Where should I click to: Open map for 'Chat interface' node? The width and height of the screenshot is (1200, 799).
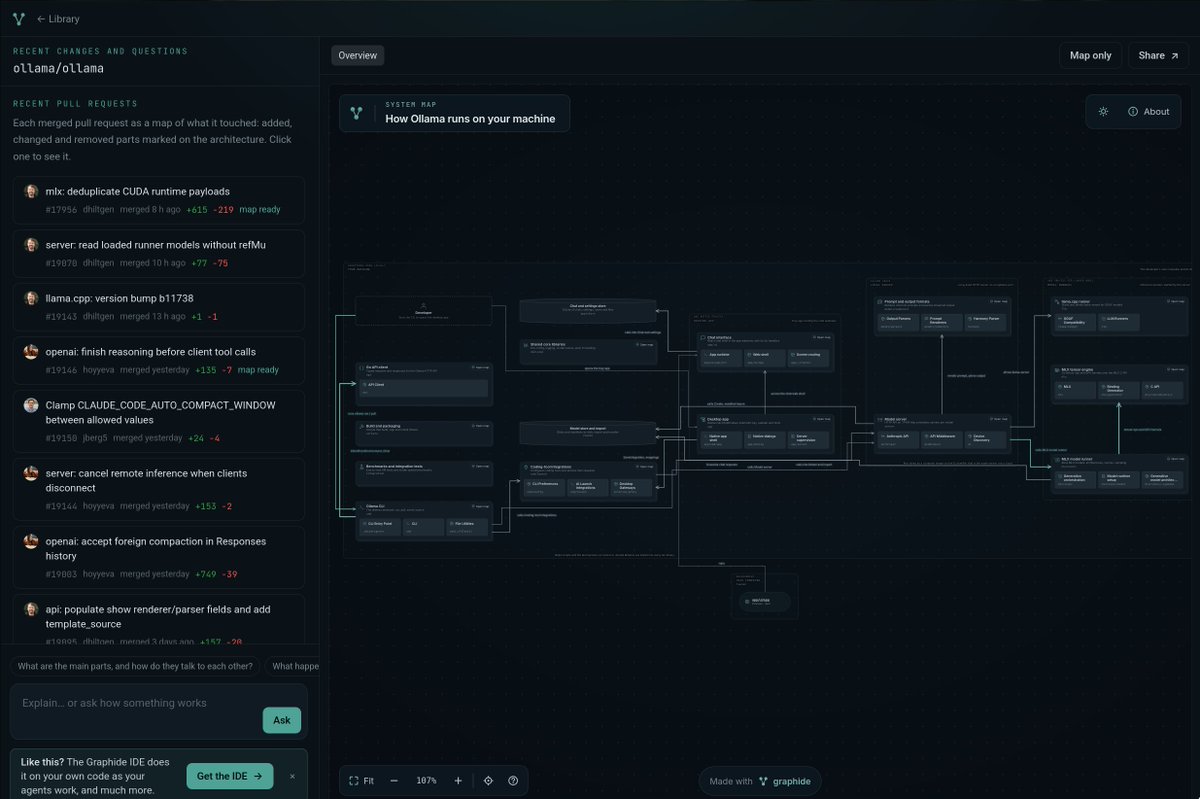(820, 337)
